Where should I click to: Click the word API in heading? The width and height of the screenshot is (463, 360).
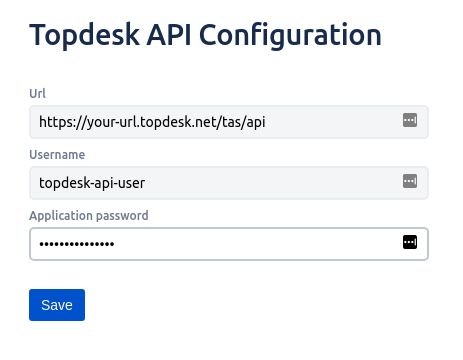[169, 34]
